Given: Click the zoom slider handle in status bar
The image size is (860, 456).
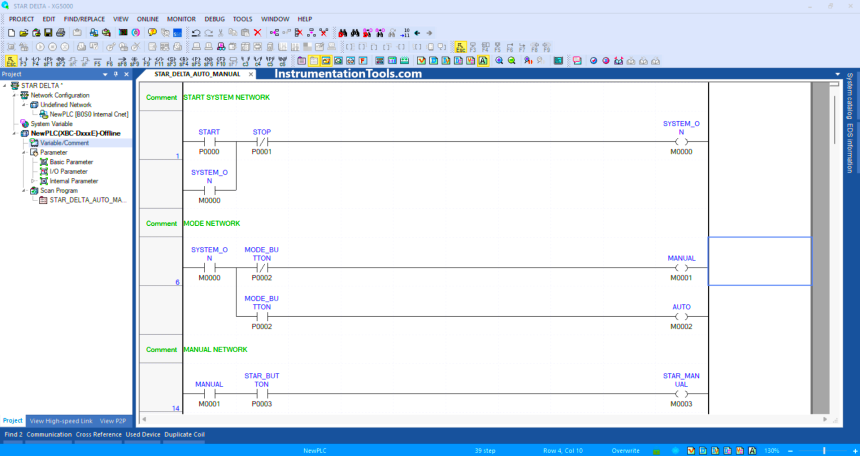Looking at the screenshot, I should (824, 451).
